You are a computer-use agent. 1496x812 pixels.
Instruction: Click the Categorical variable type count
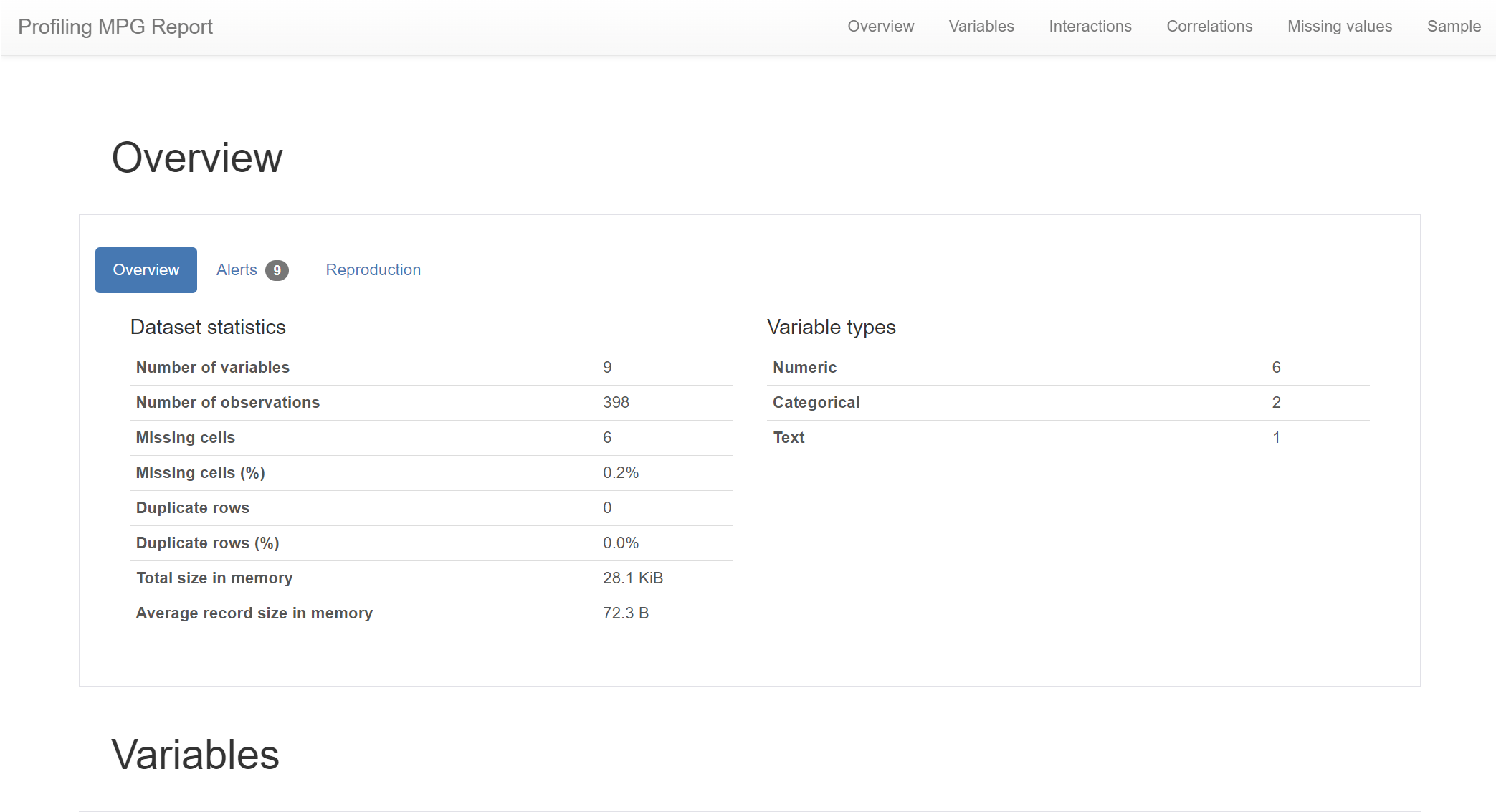(x=1276, y=403)
